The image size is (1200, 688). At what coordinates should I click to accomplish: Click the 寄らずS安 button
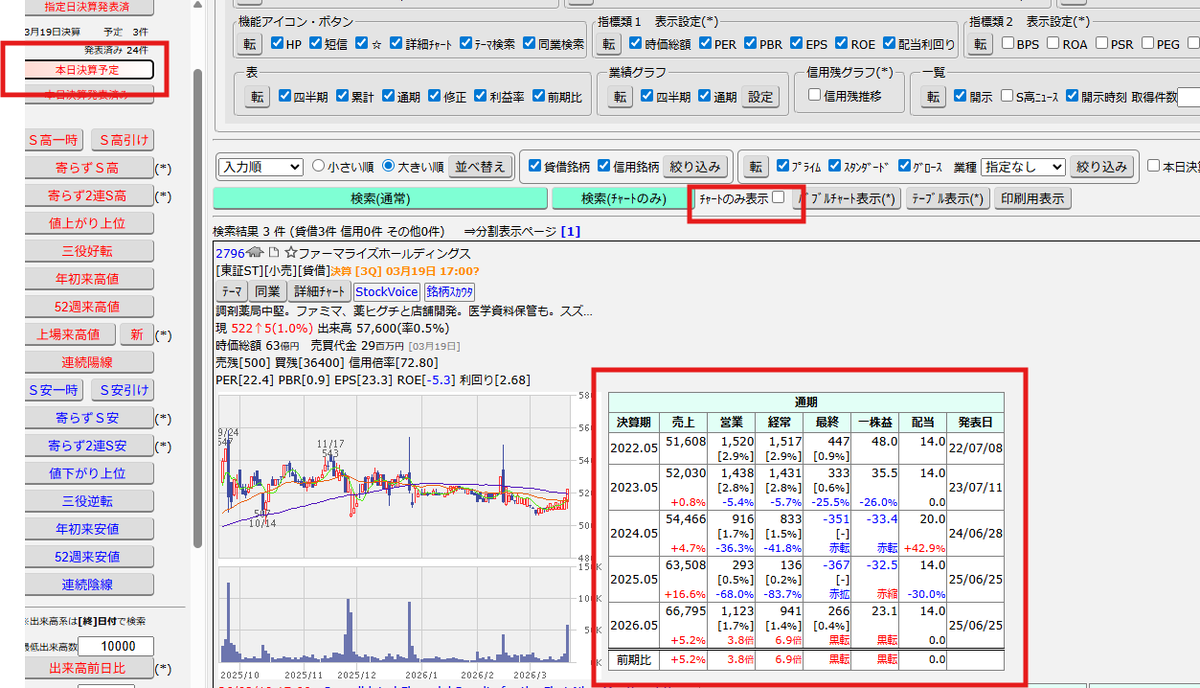[x=88, y=418]
